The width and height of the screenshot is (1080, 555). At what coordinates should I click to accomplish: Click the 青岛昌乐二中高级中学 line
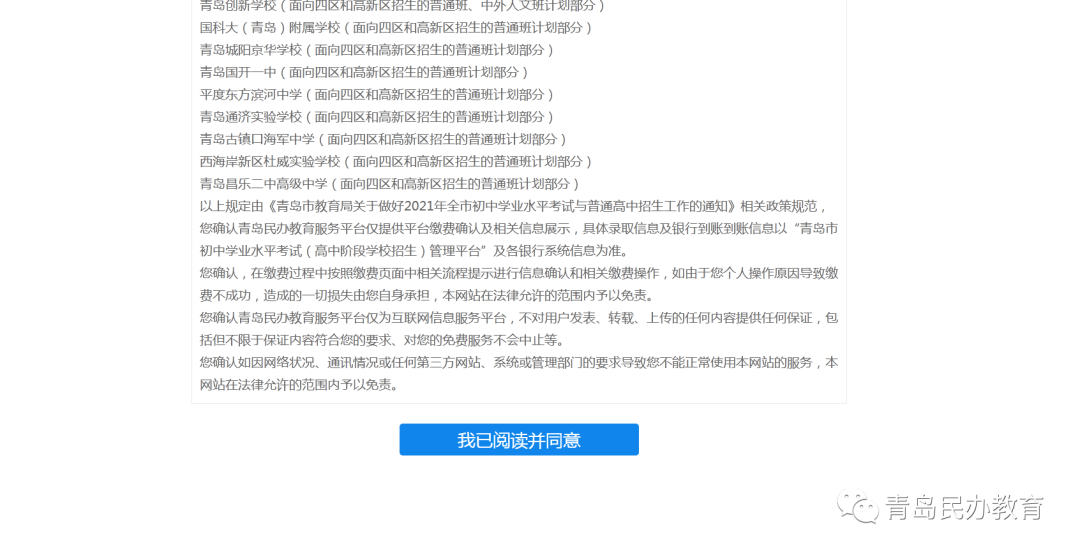[x=390, y=184]
